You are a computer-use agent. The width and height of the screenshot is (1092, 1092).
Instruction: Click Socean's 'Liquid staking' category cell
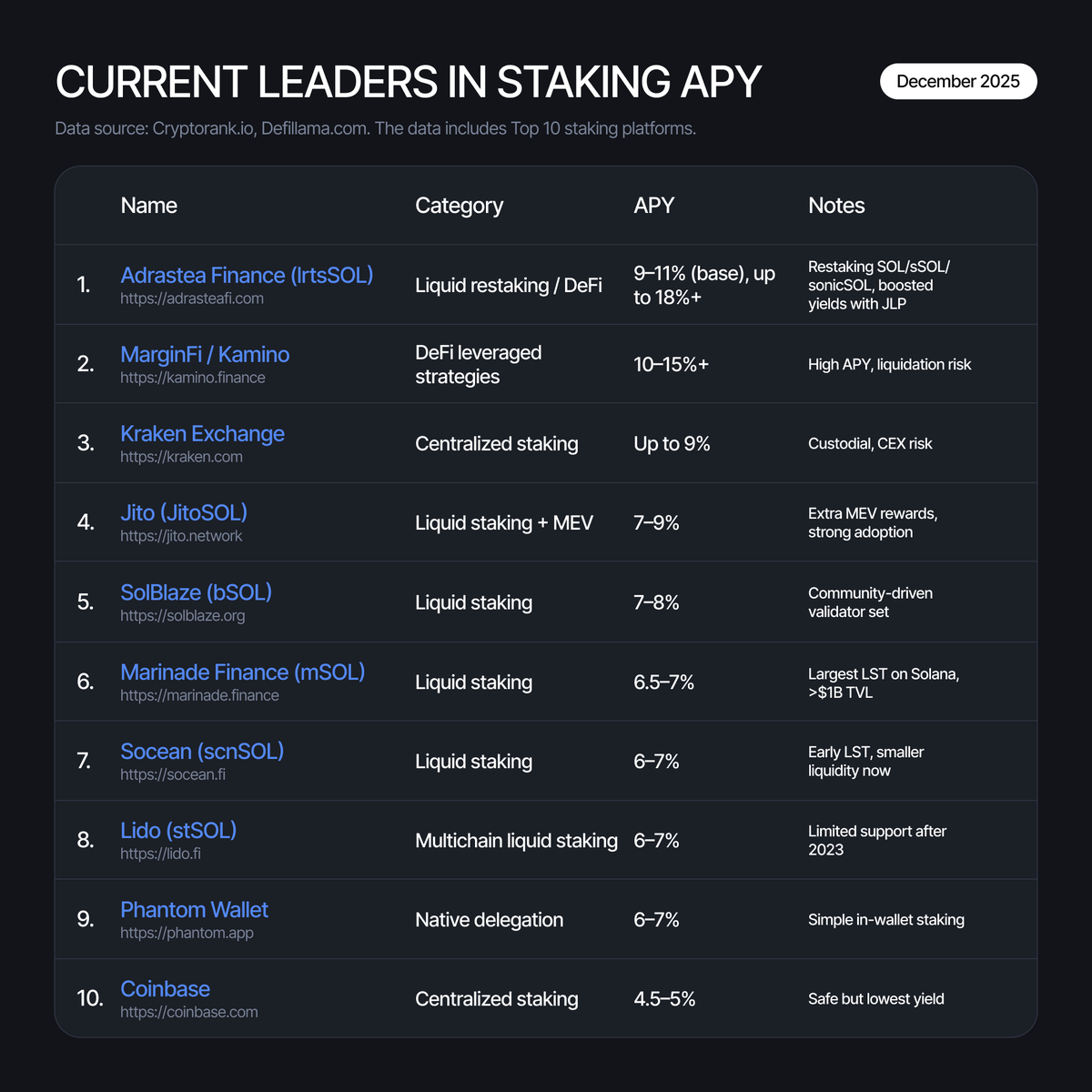[x=473, y=761]
